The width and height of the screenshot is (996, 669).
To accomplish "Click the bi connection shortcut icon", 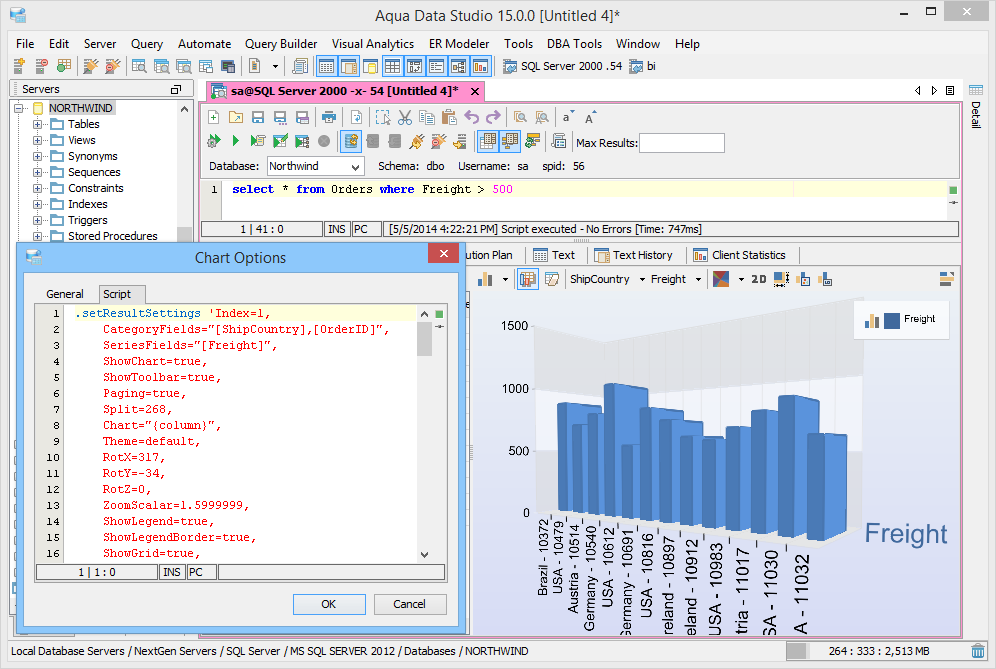I will tap(636, 66).
